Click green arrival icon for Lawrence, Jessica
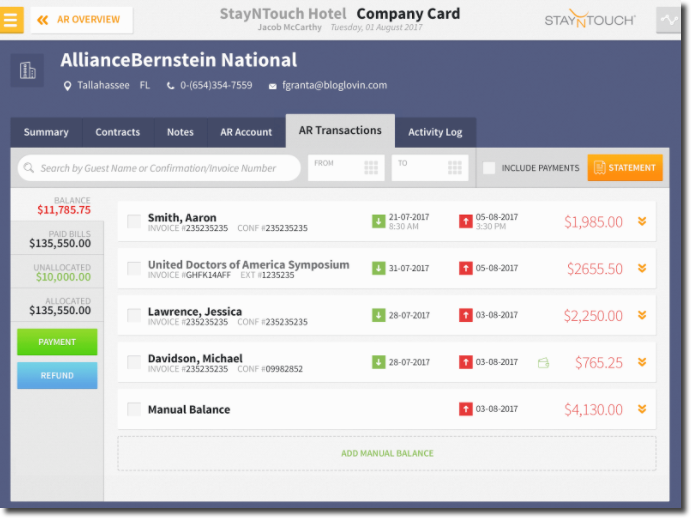The width and height of the screenshot is (691, 518). (379, 315)
